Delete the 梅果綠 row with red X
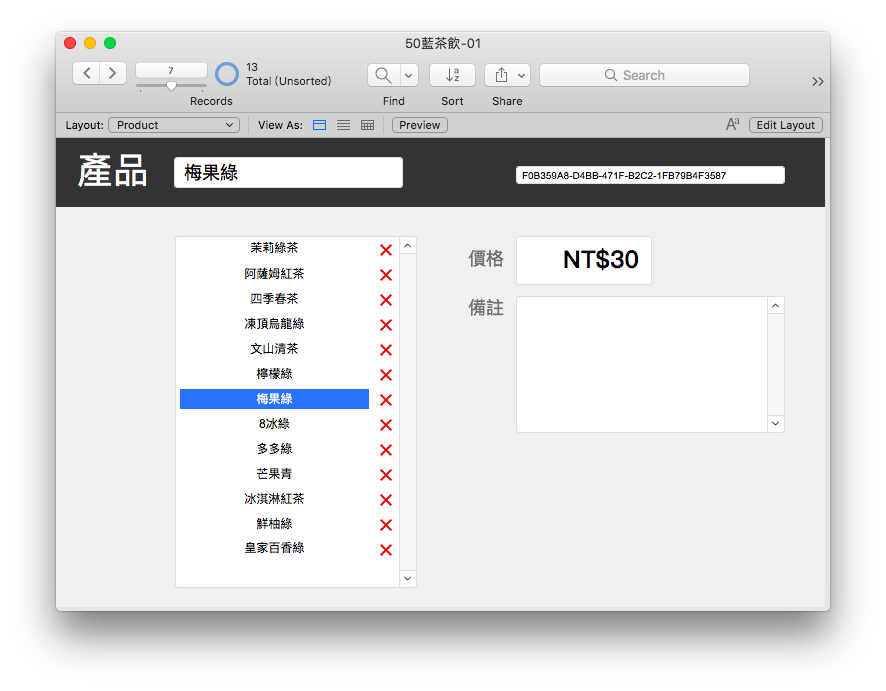This screenshot has width=886, height=691. [x=386, y=400]
